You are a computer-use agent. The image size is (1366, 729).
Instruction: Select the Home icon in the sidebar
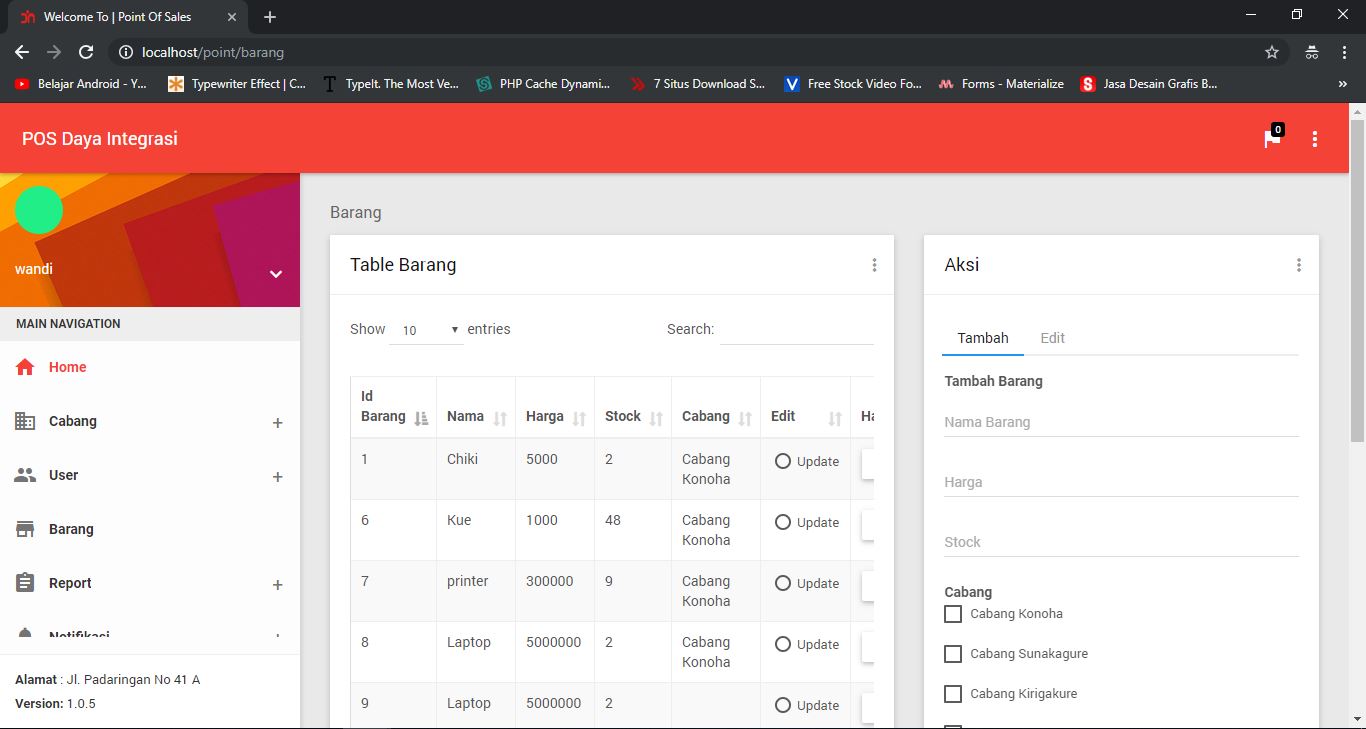point(26,367)
